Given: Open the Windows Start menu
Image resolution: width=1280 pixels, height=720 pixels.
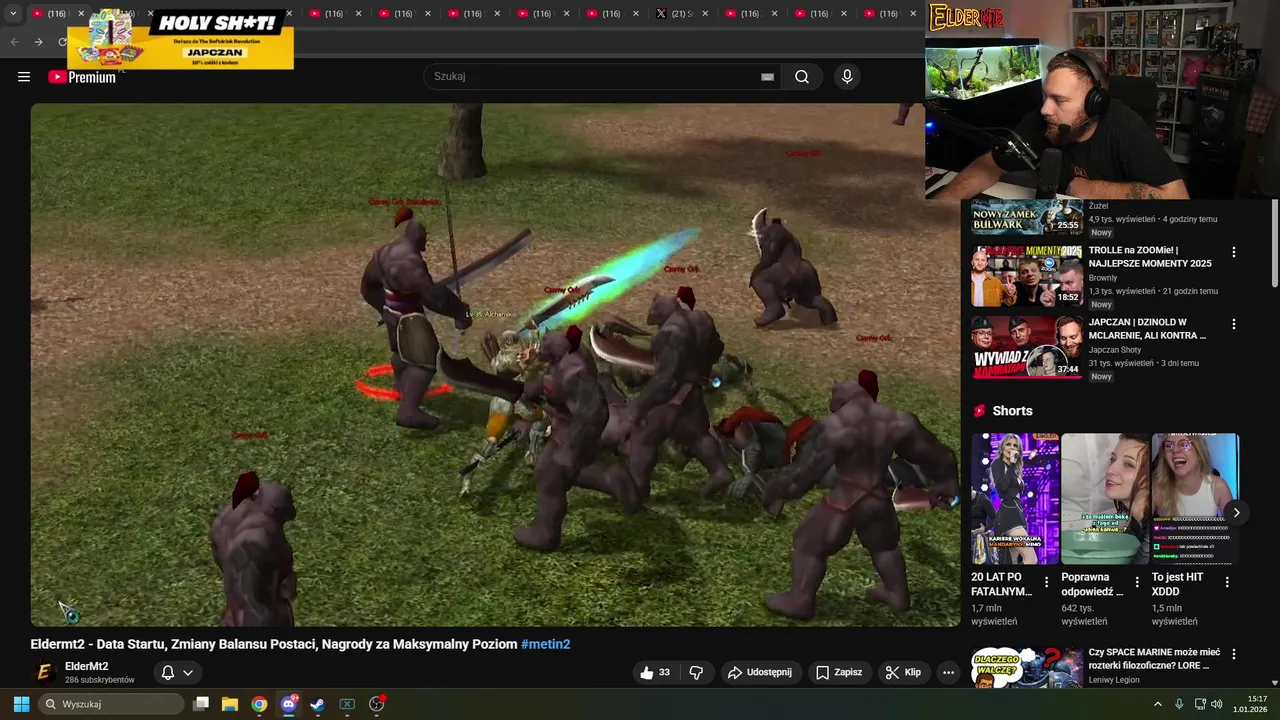Looking at the screenshot, I should tap(21, 704).
